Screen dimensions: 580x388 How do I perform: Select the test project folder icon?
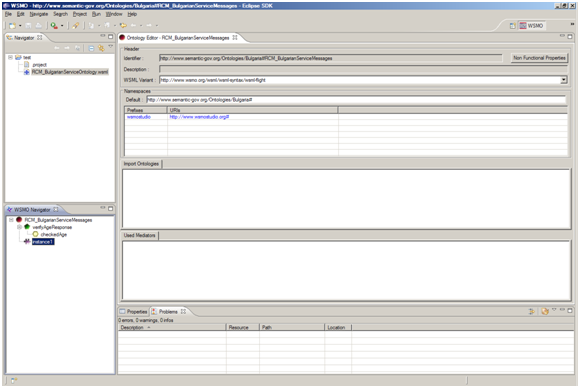click(x=18, y=57)
